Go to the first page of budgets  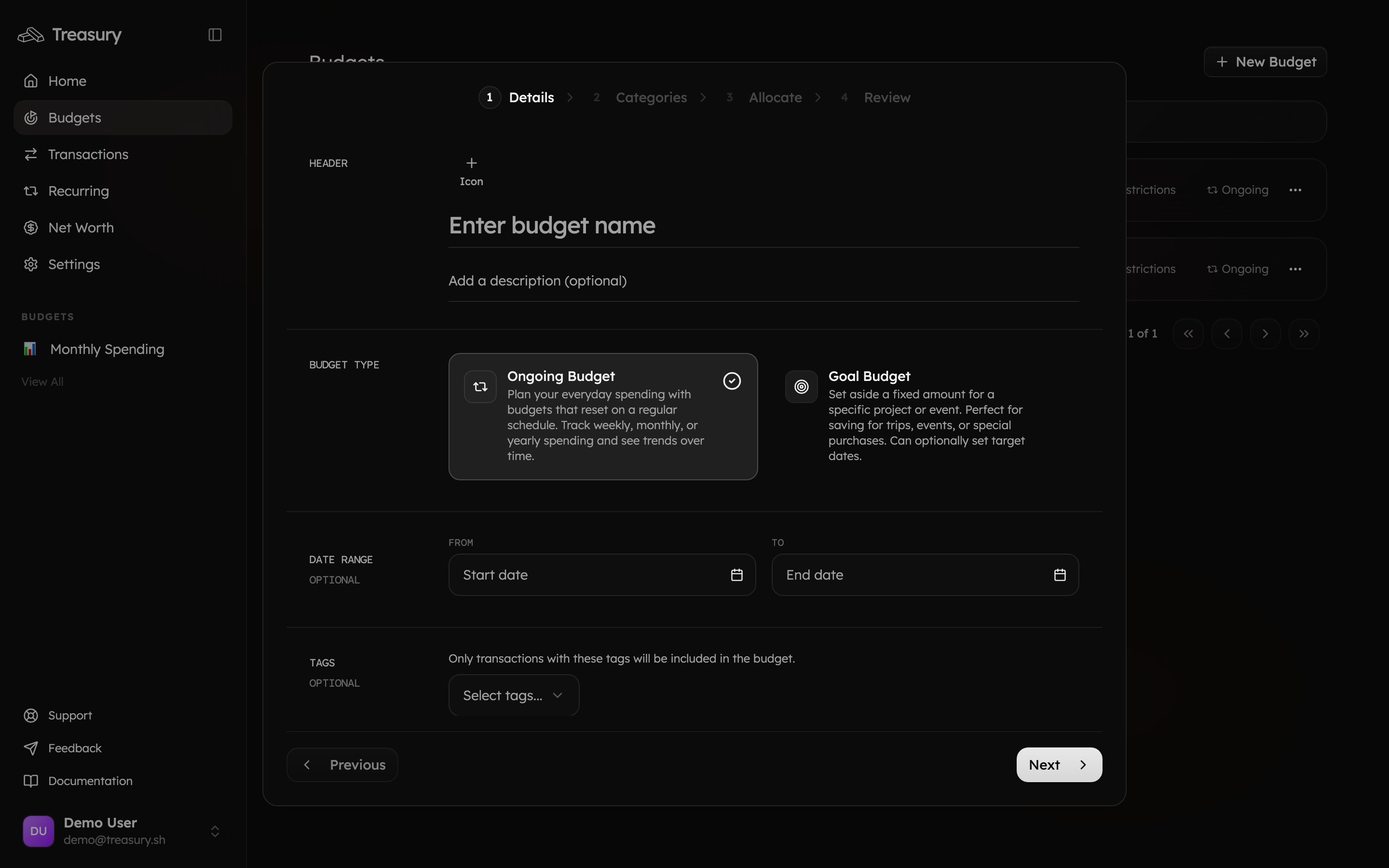click(1188, 334)
